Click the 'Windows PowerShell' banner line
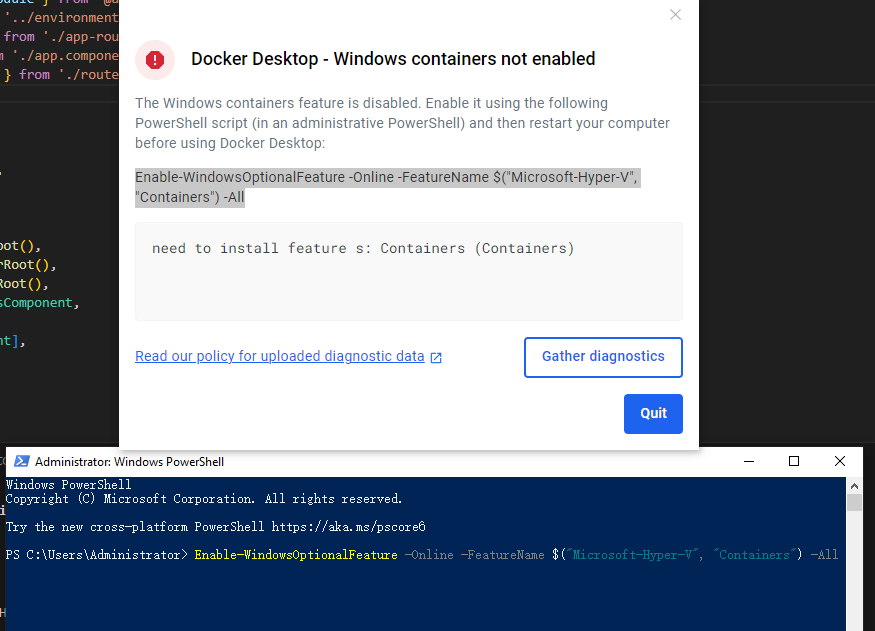Viewport: 875px width, 631px height. click(68, 484)
